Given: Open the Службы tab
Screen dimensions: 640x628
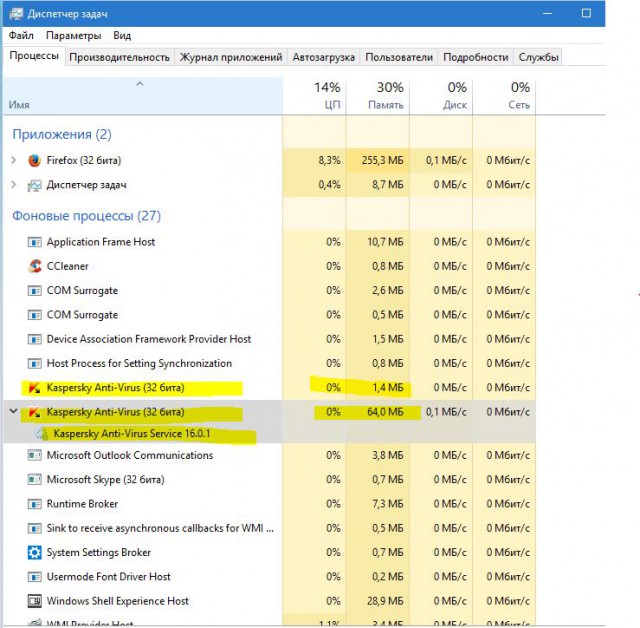Looking at the screenshot, I should pos(538,58).
